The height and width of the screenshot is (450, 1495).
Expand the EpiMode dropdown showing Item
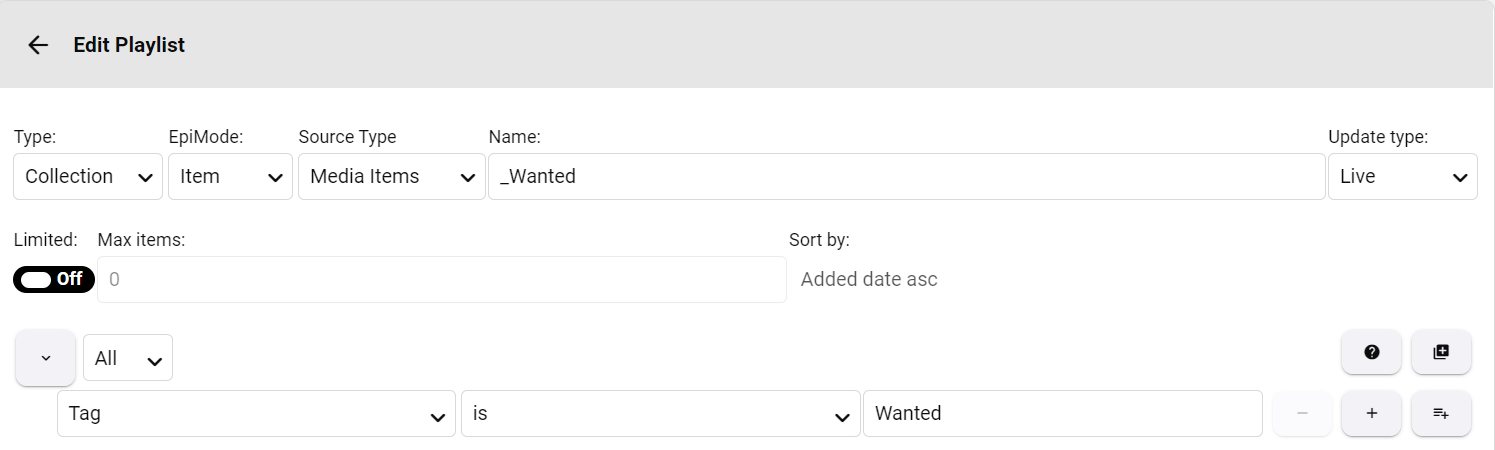tap(230, 177)
